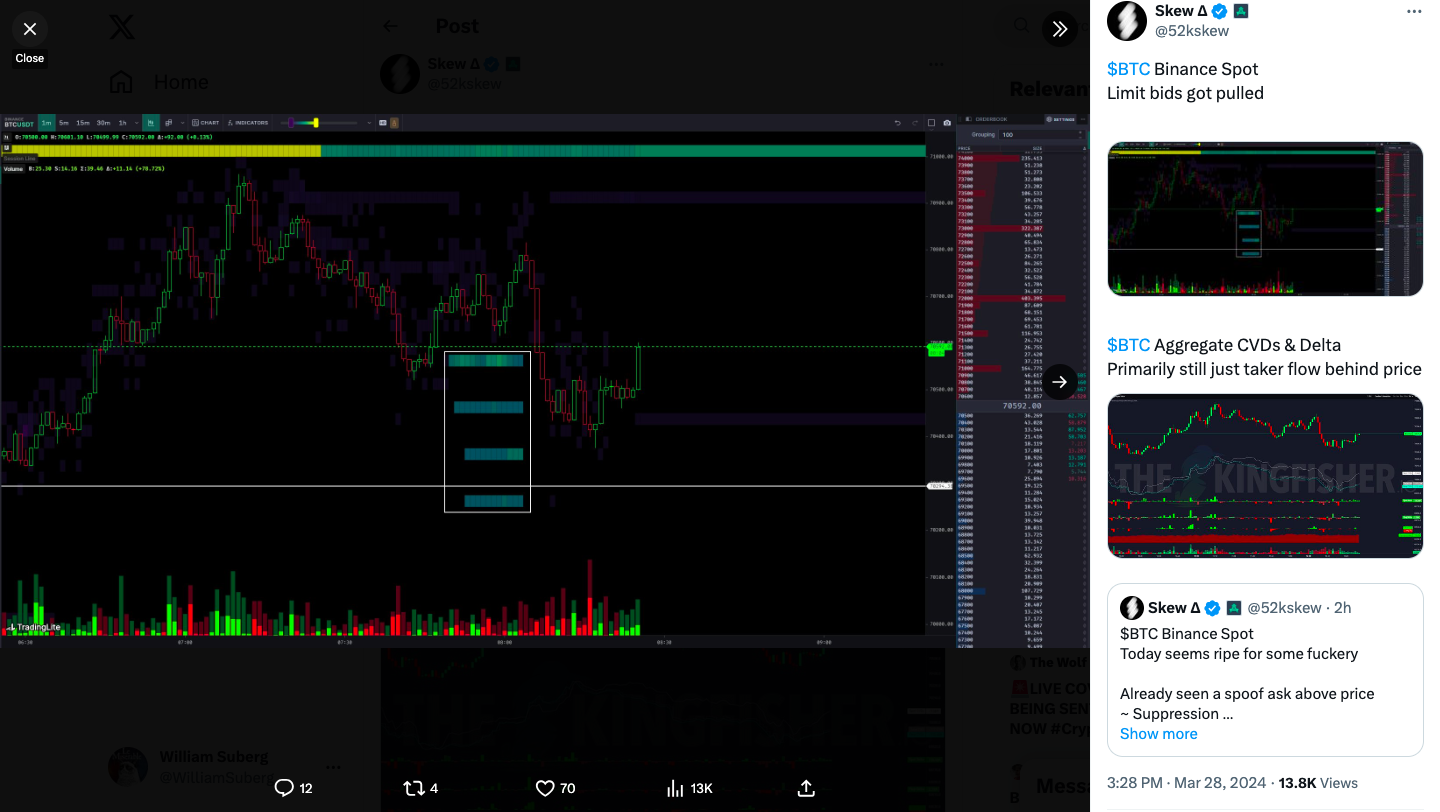
Task: Open the $BTC cashtag before 'Aggregate CVDs & Delta'
Action: point(1128,345)
